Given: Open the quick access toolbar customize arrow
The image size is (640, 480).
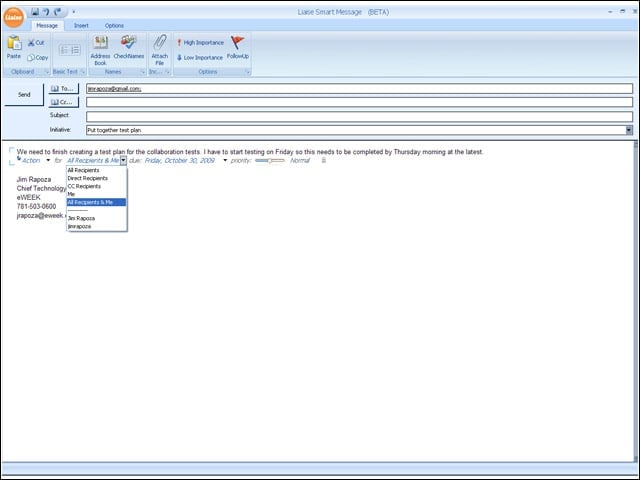Looking at the screenshot, I should pos(73,12).
